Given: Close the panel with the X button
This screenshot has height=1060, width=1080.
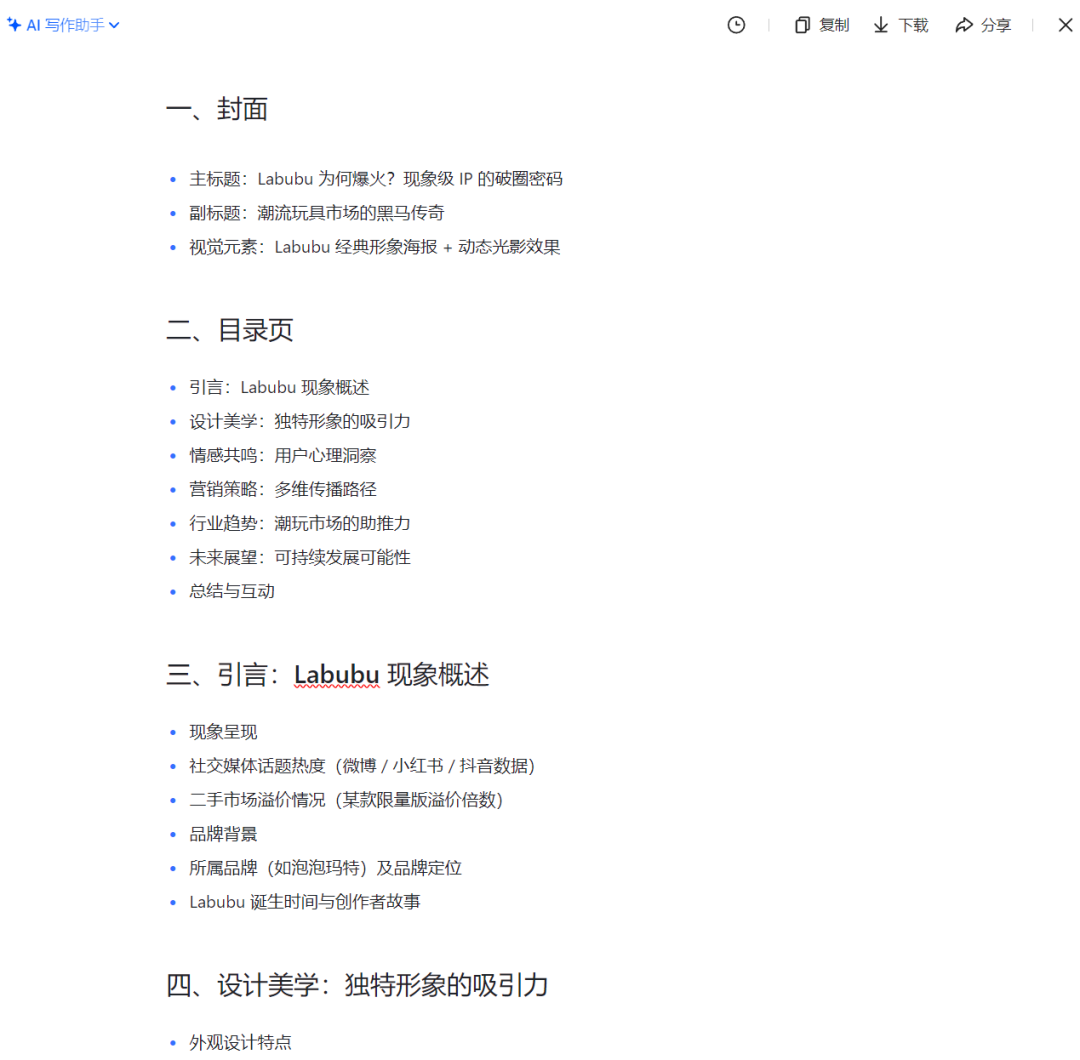Looking at the screenshot, I should coord(1065,24).
